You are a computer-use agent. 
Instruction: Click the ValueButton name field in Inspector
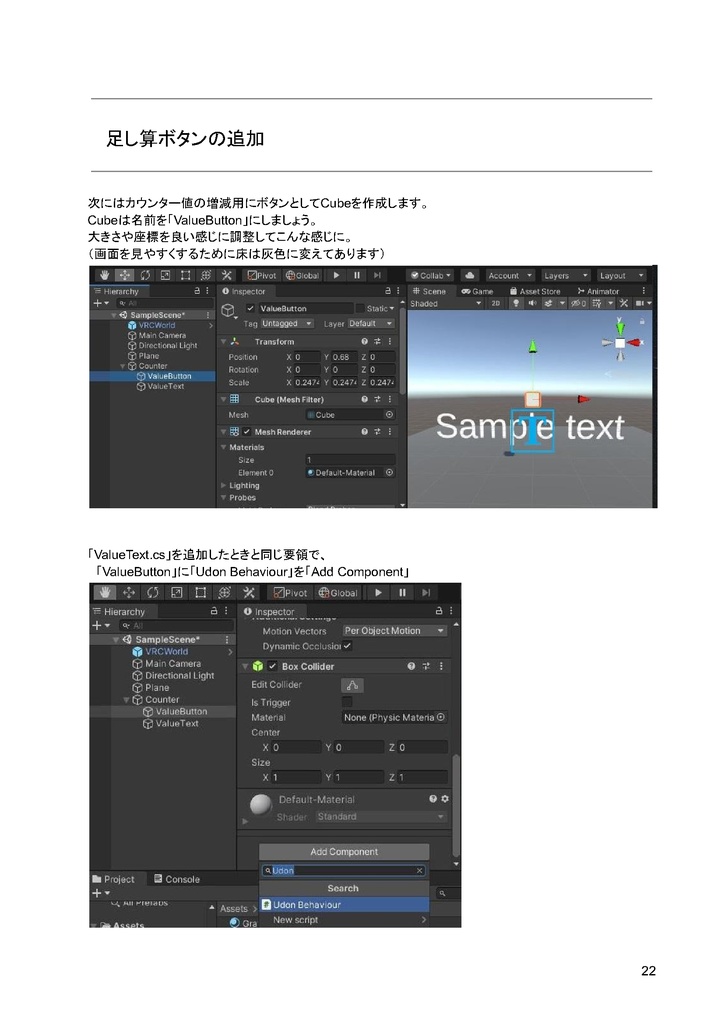305,308
